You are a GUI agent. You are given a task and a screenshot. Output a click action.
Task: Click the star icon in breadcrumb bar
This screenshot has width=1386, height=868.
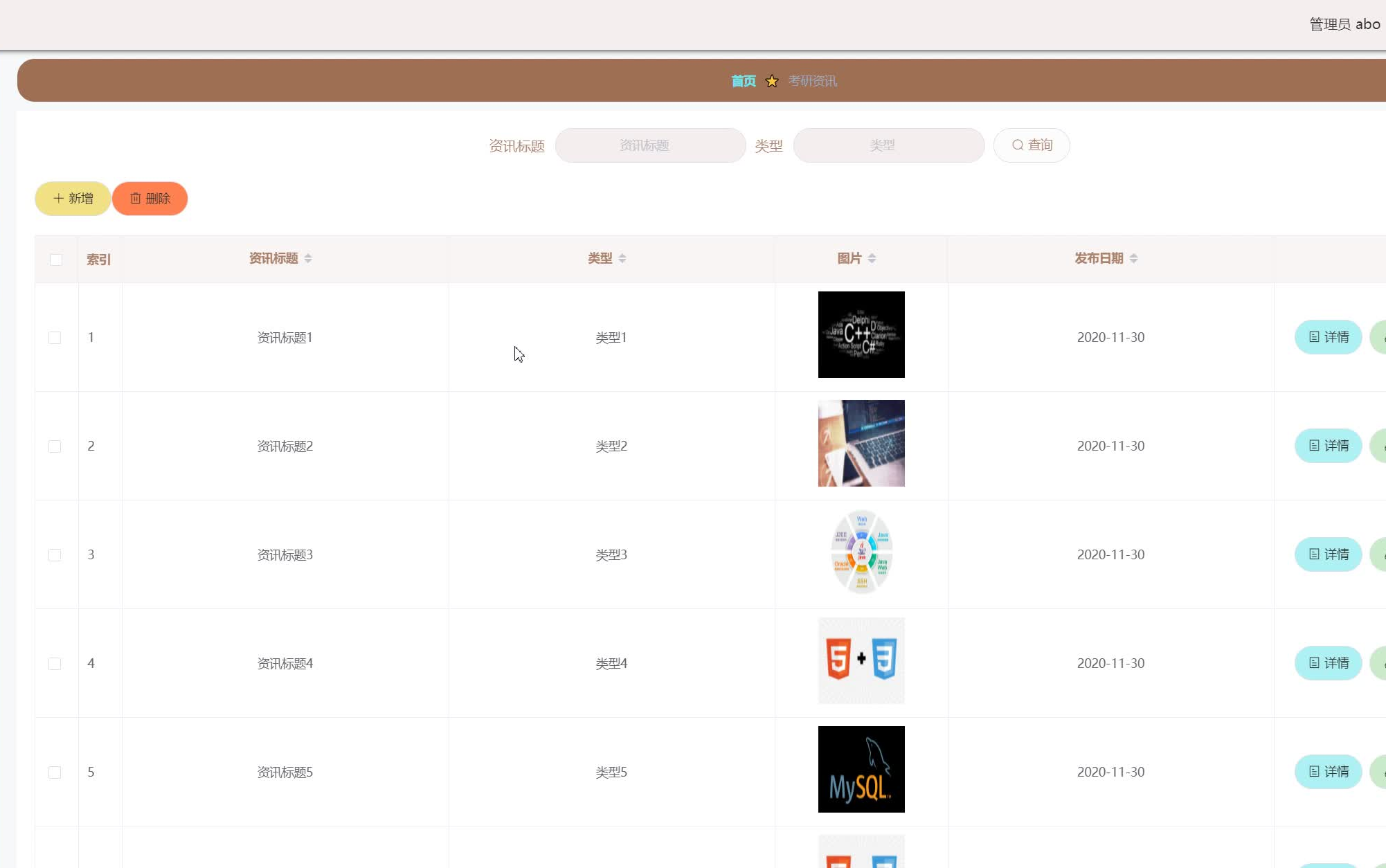(772, 81)
